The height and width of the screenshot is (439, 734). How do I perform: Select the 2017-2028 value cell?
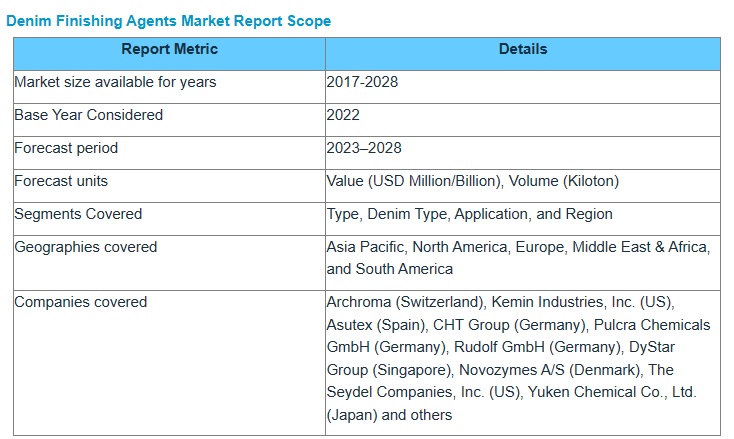(362, 82)
